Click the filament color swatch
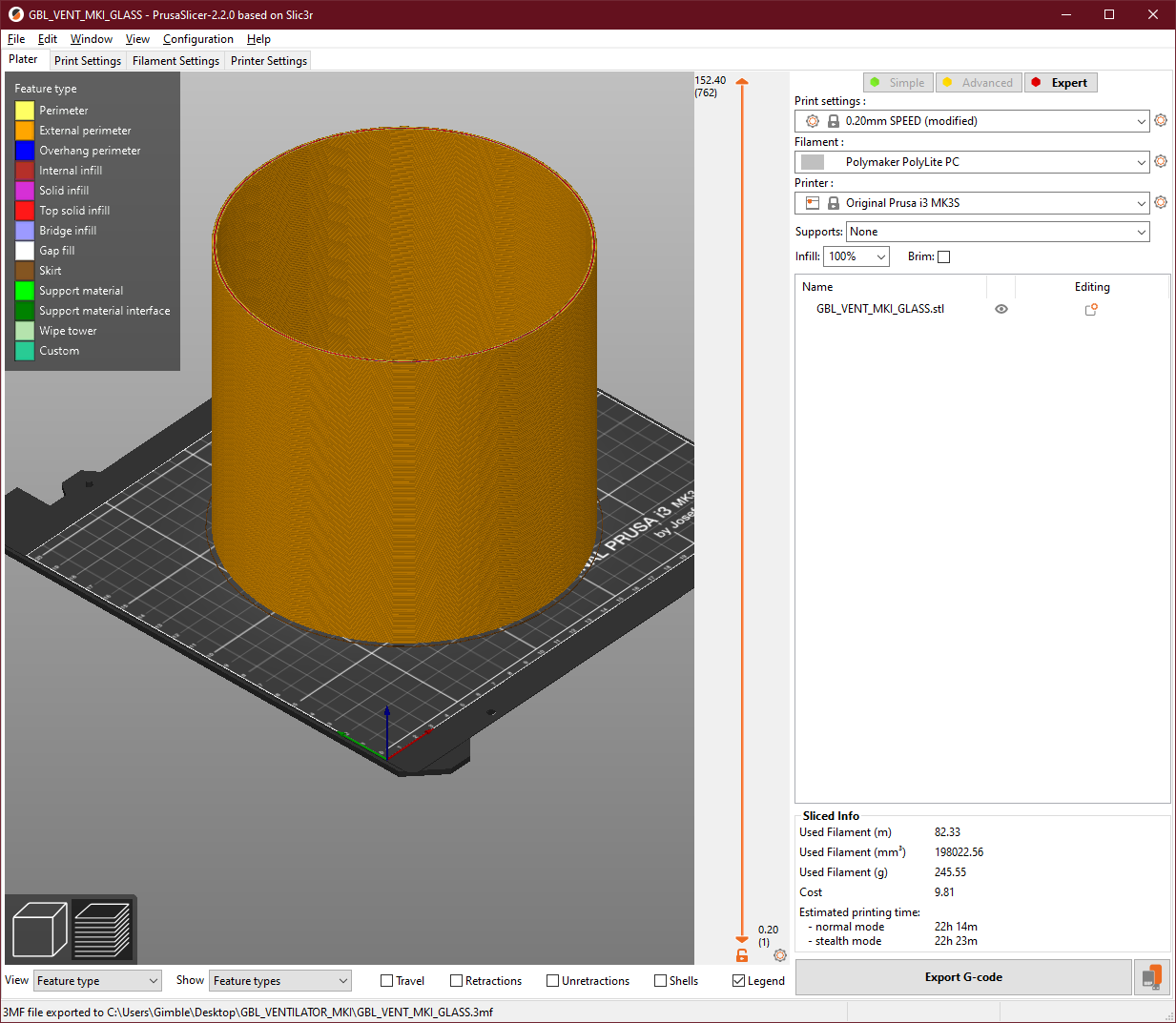1176x1023 pixels. pos(813,162)
